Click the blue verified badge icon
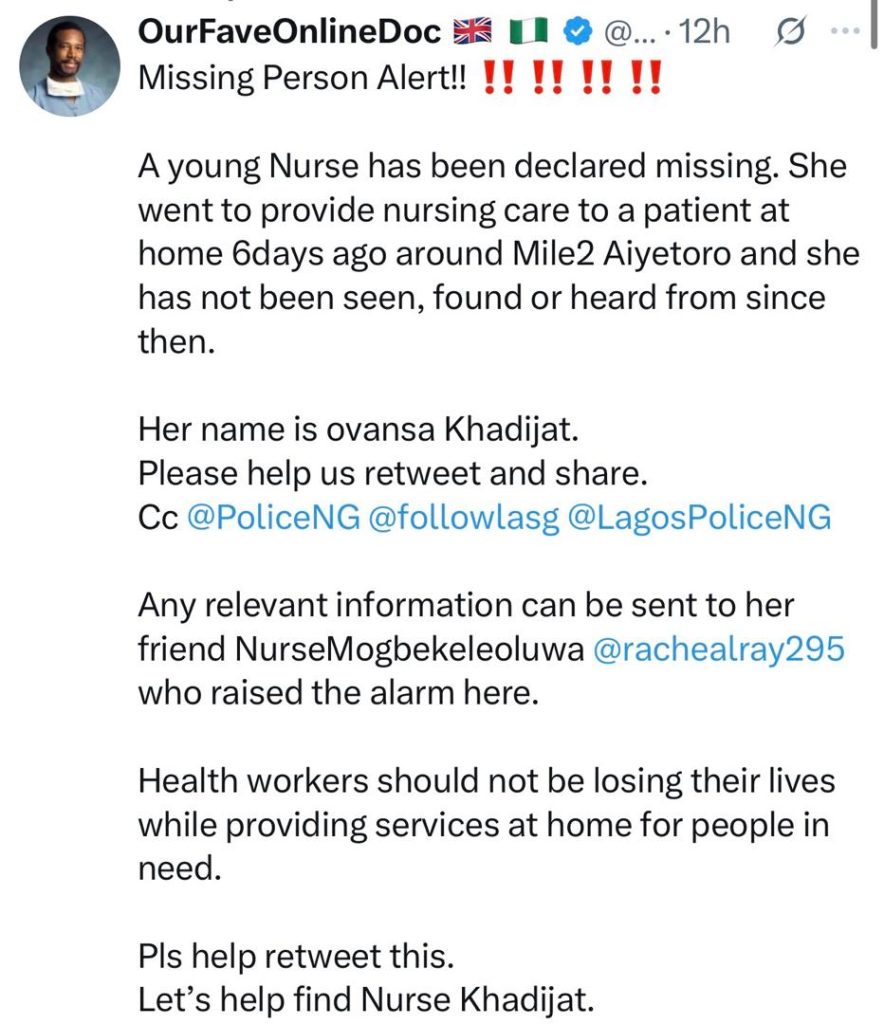This screenshot has height=1024, width=884. pos(577,31)
